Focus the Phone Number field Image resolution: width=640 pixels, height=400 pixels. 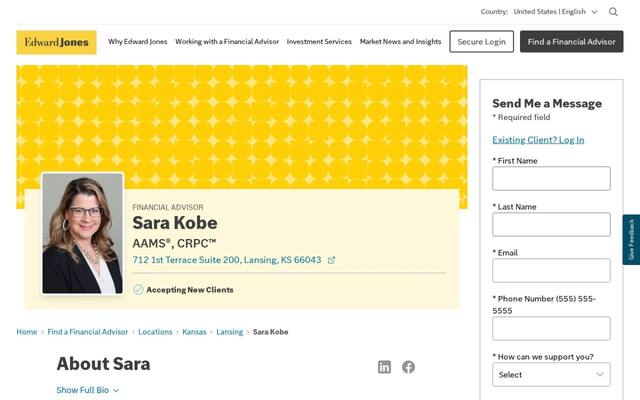551,329
